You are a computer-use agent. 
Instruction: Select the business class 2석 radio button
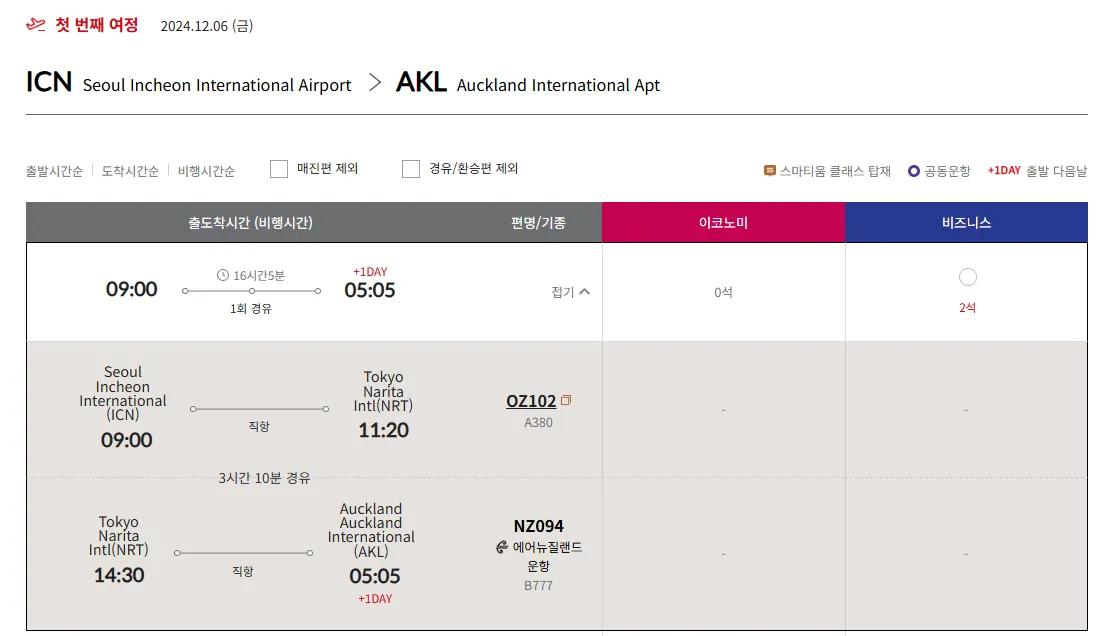pyautogui.click(x=967, y=277)
